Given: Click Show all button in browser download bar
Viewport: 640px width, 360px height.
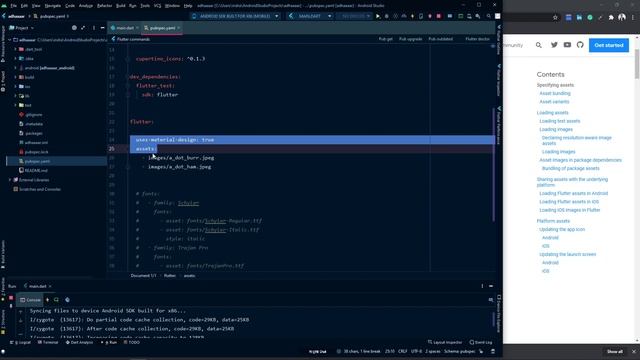Looking at the screenshot, I should [x=614, y=351].
